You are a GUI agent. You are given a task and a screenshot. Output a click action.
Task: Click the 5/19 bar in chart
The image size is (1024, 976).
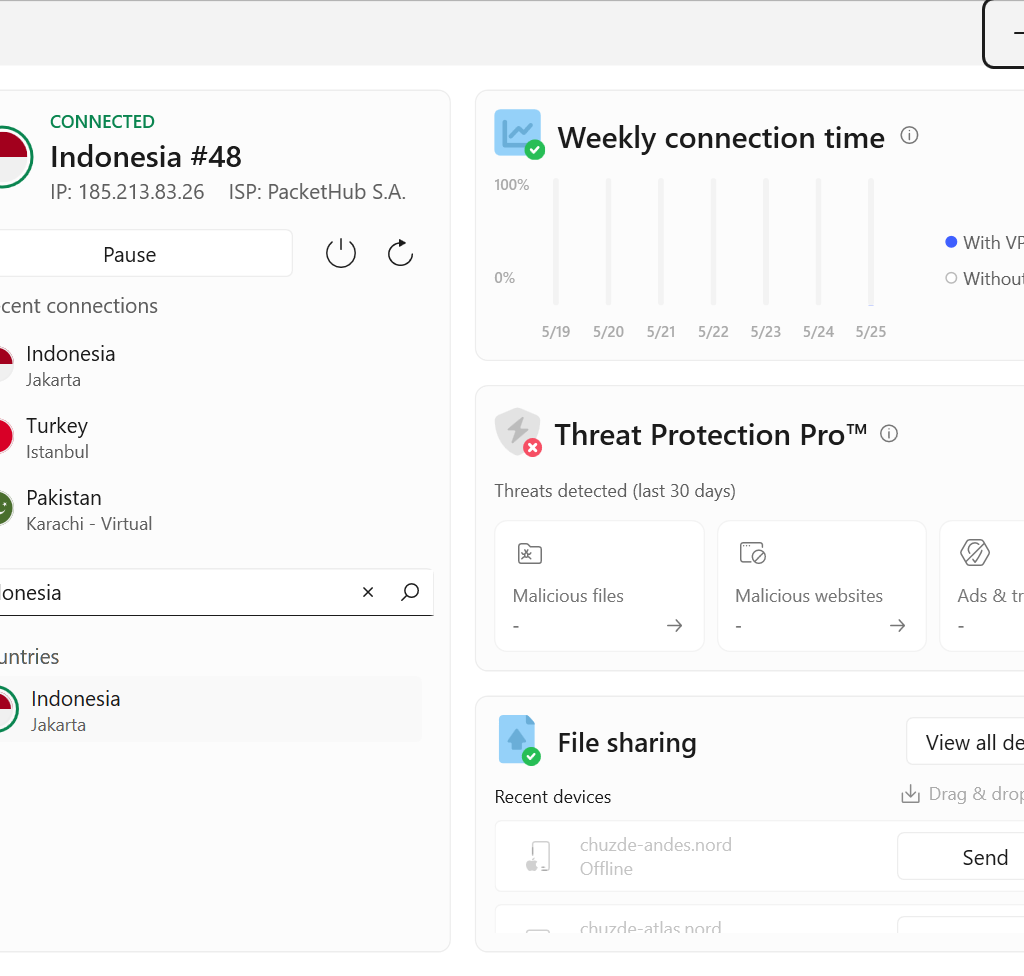[556, 242]
